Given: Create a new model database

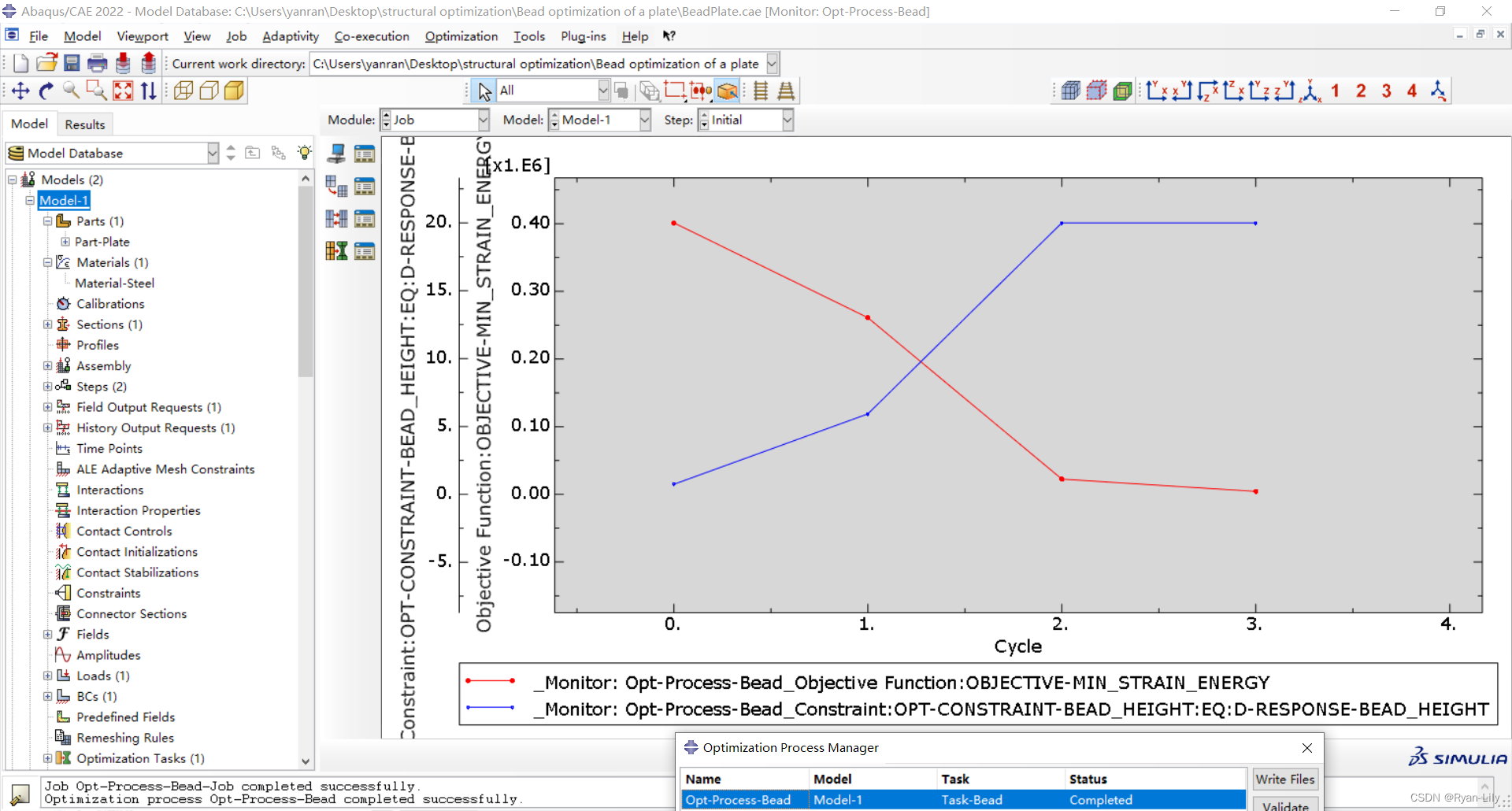Looking at the screenshot, I should point(21,64).
